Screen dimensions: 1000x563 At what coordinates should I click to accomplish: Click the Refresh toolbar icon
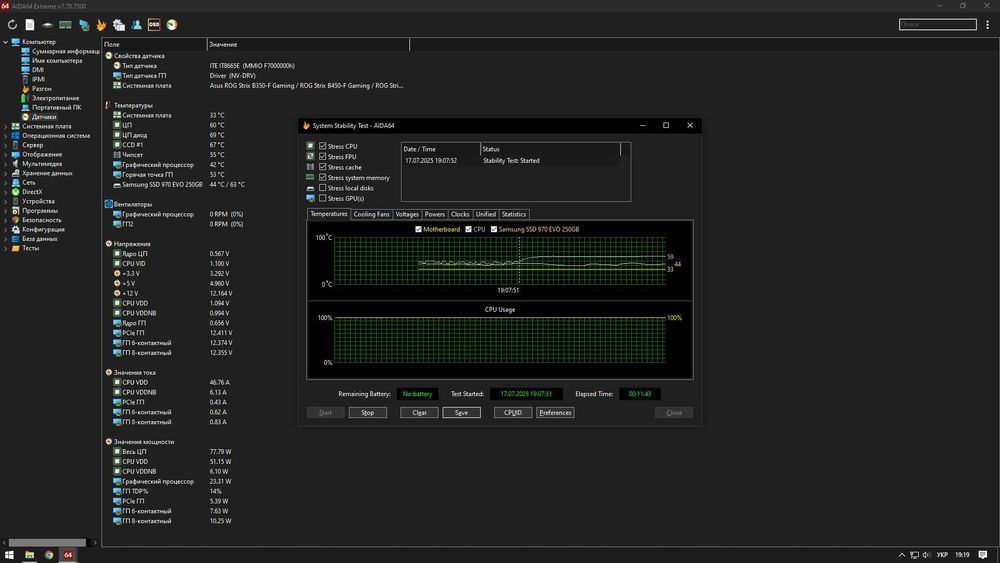pos(12,24)
